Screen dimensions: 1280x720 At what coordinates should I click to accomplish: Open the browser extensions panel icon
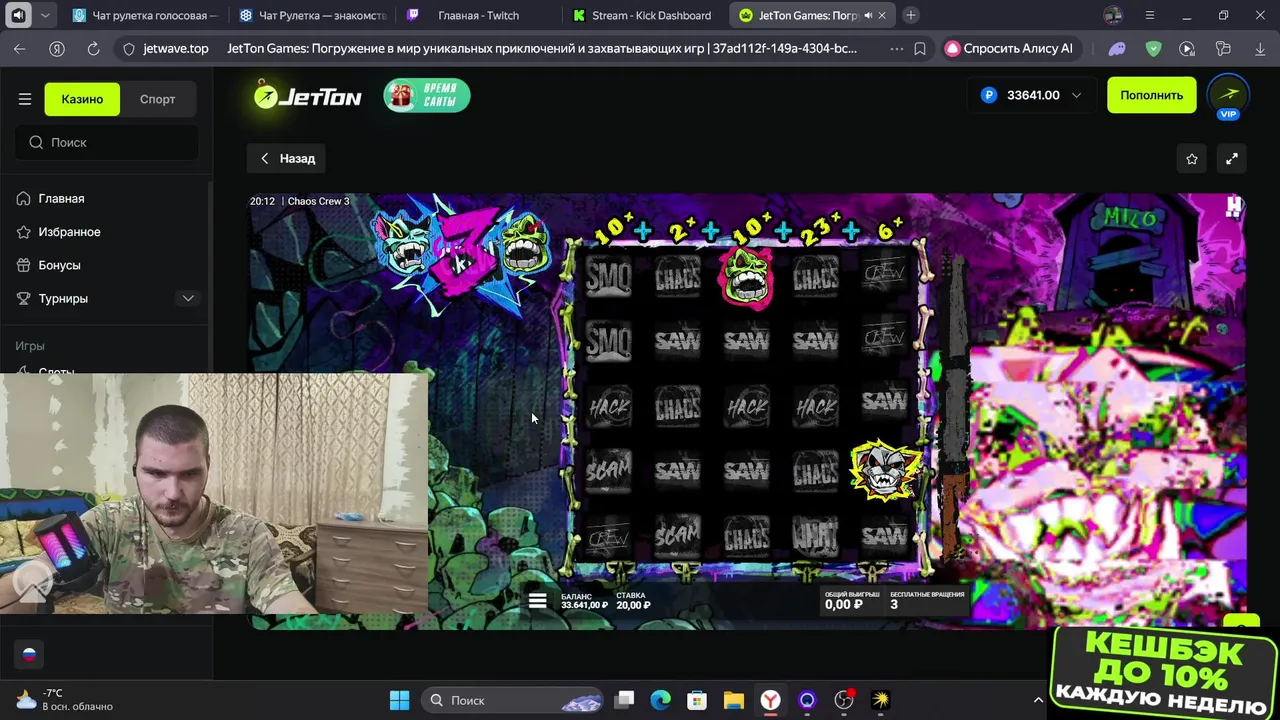point(1223,48)
